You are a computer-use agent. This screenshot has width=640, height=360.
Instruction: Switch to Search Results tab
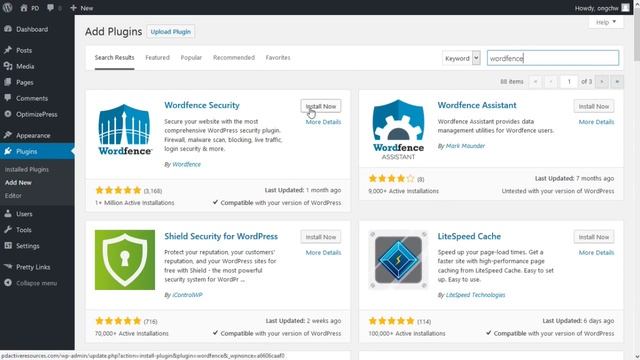click(x=114, y=58)
